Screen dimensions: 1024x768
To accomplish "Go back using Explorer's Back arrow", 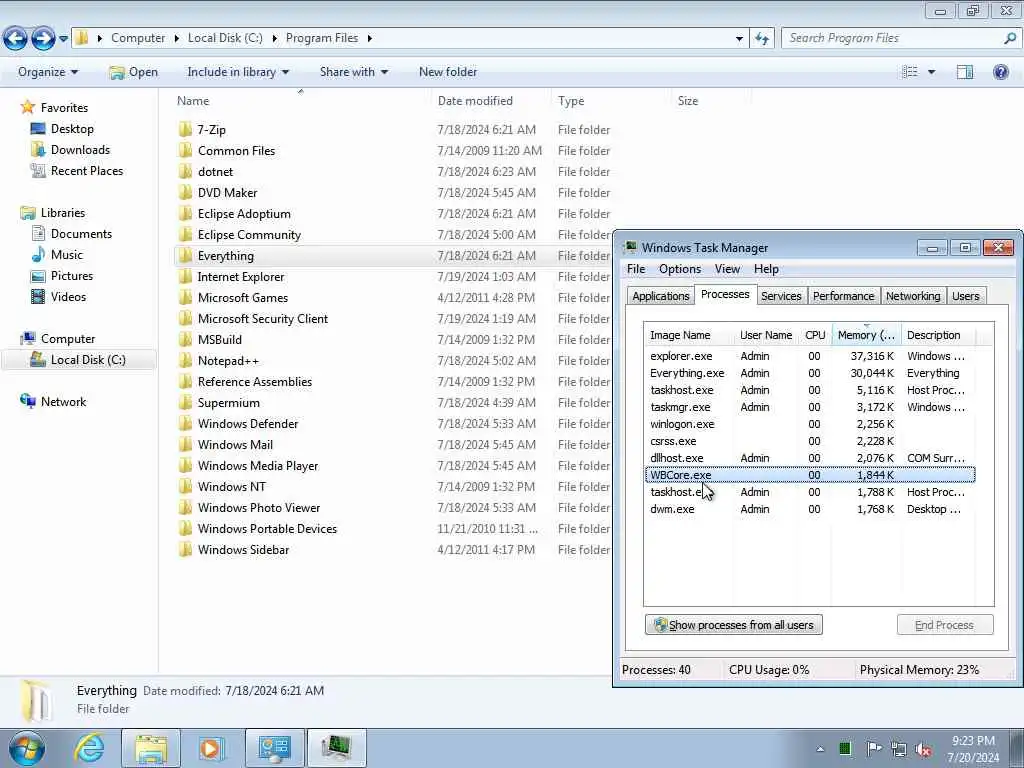I will [x=16, y=39].
